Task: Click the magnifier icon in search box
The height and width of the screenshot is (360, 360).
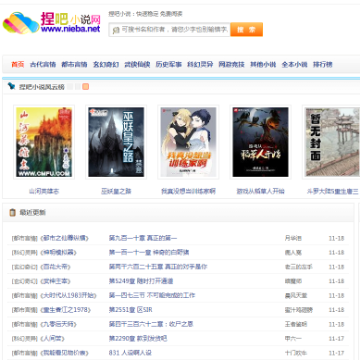Action: point(116,30)
